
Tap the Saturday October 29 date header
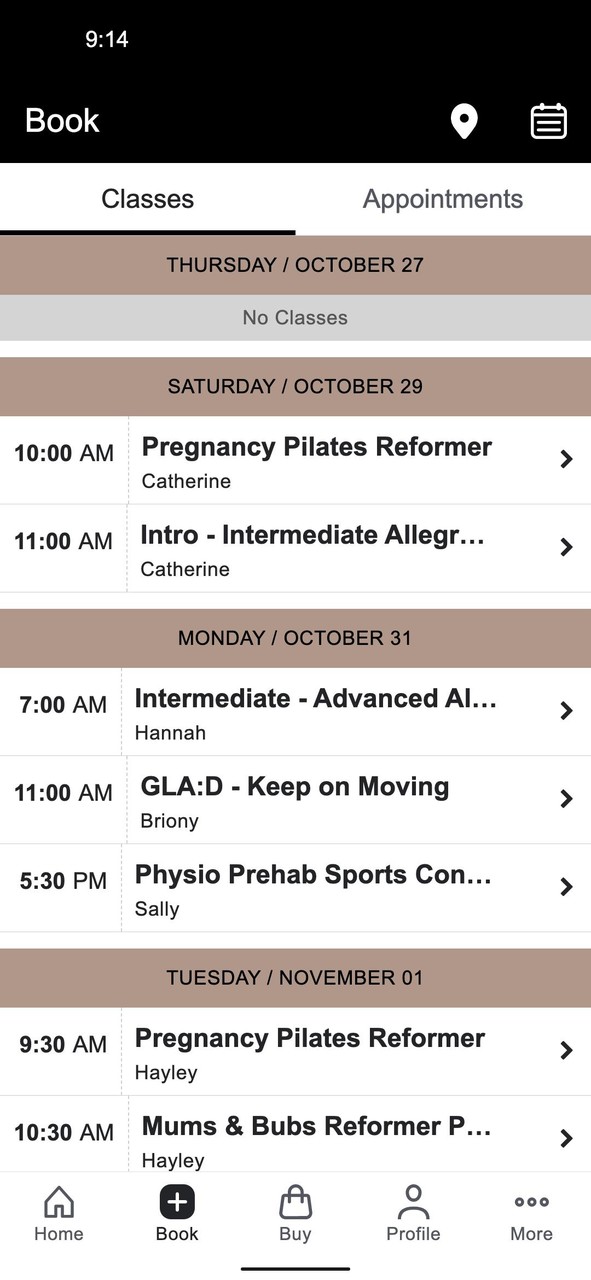tap(295, 386)
